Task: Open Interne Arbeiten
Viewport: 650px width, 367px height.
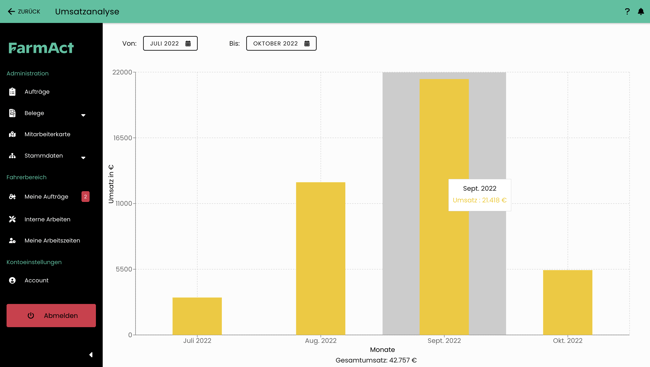Action: [x=47, y=219]
